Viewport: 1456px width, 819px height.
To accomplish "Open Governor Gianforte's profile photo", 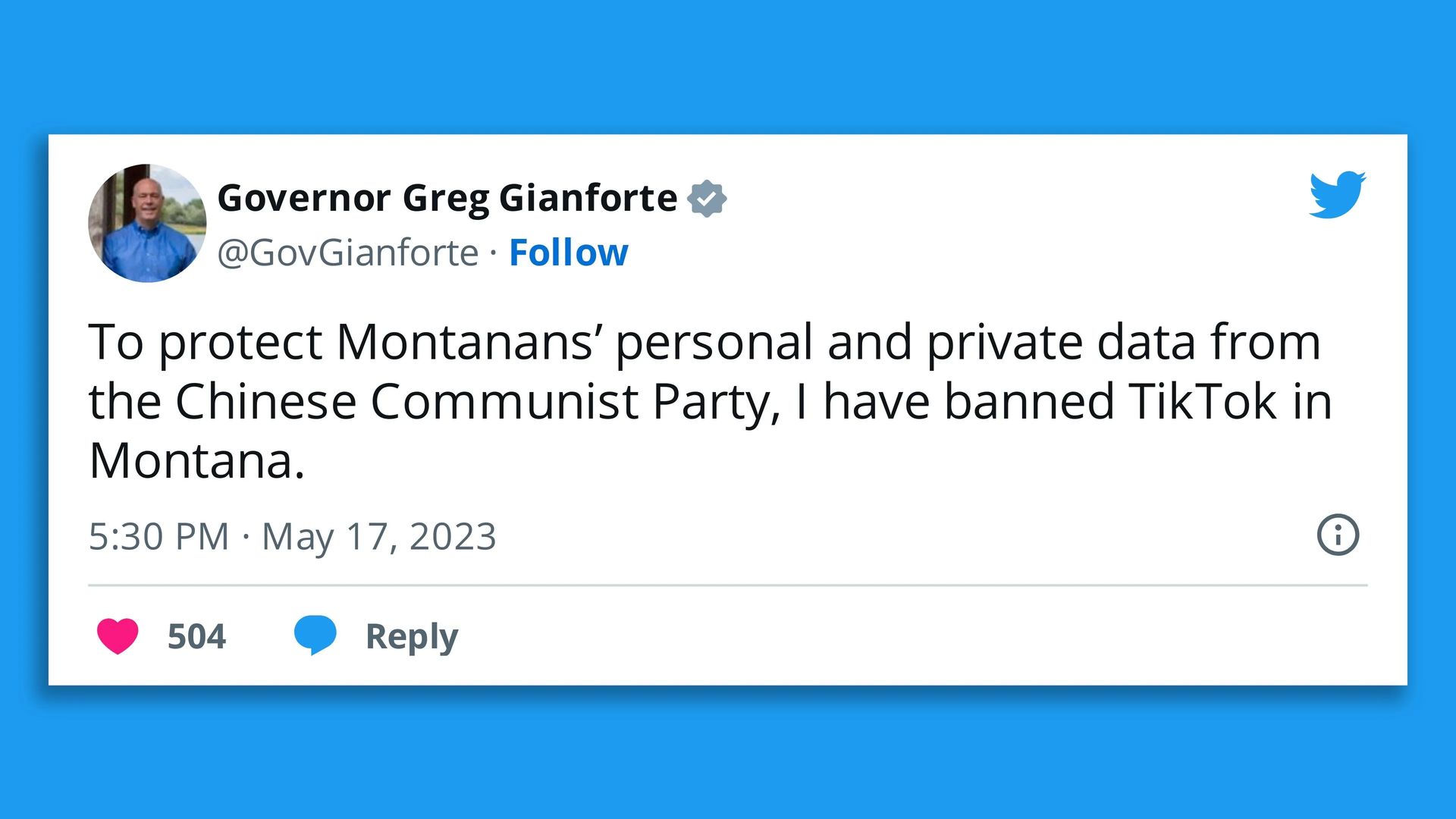I will click(147, 223).
